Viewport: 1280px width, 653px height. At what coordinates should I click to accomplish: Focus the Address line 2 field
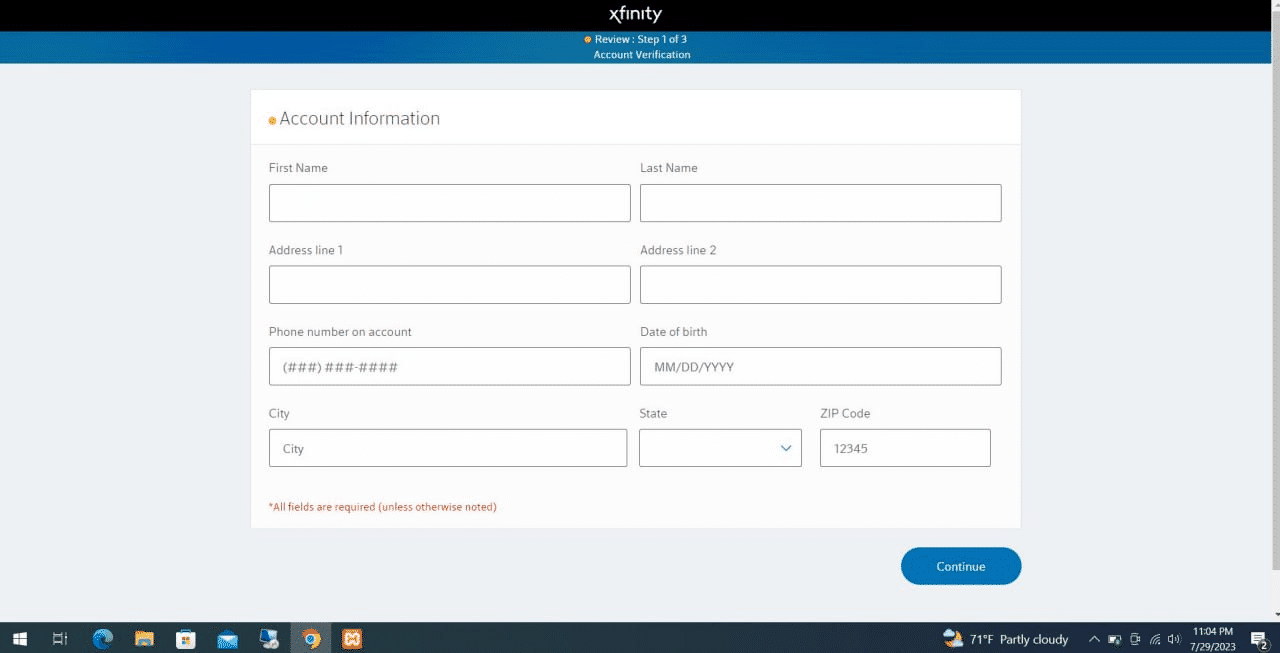[821, 285]
